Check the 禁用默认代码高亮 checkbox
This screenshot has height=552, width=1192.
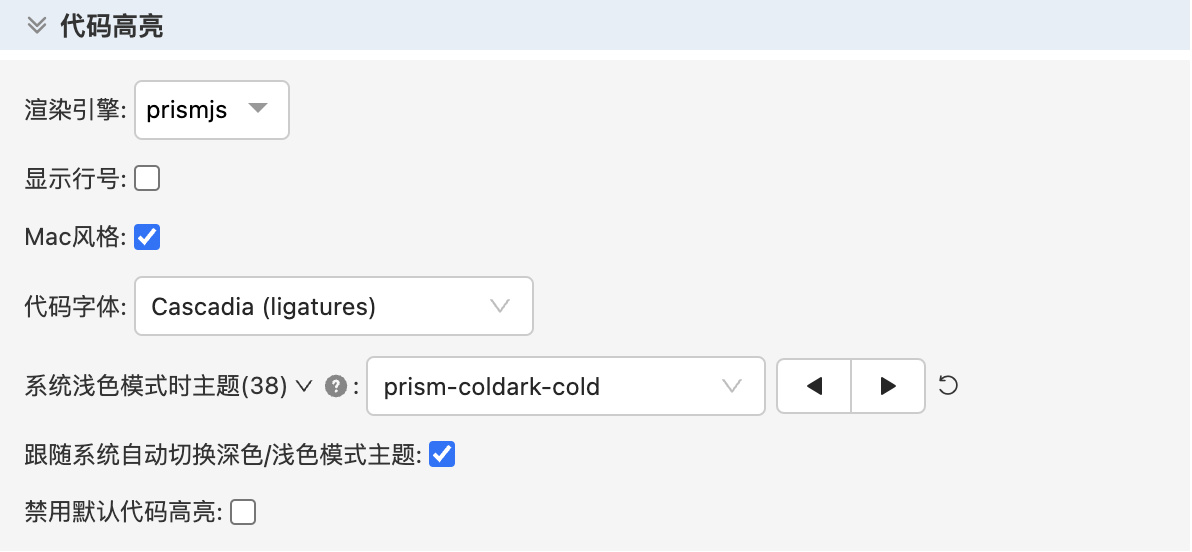click(x=243, y=513)
